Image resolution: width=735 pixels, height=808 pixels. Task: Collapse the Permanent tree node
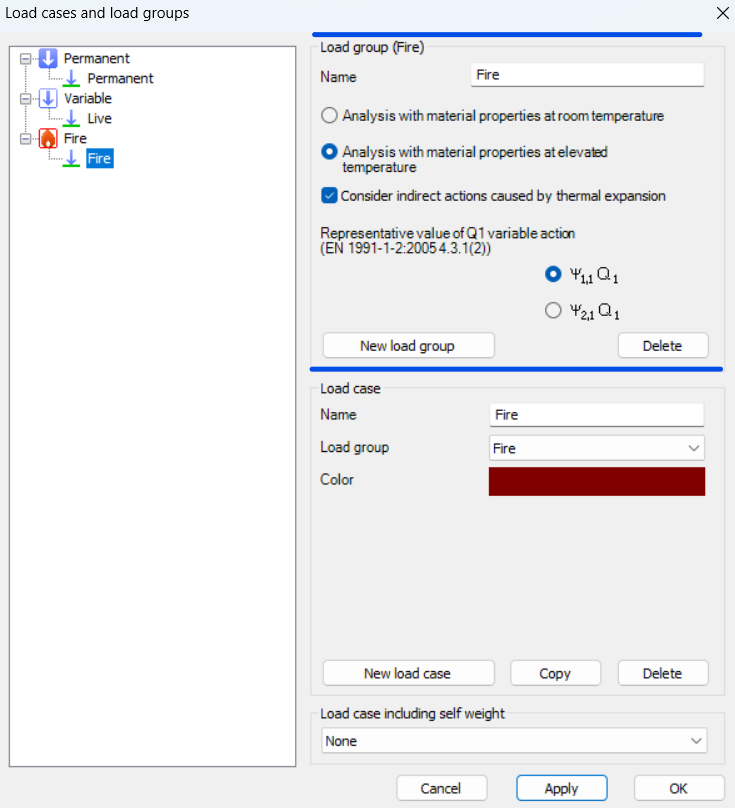25,59
